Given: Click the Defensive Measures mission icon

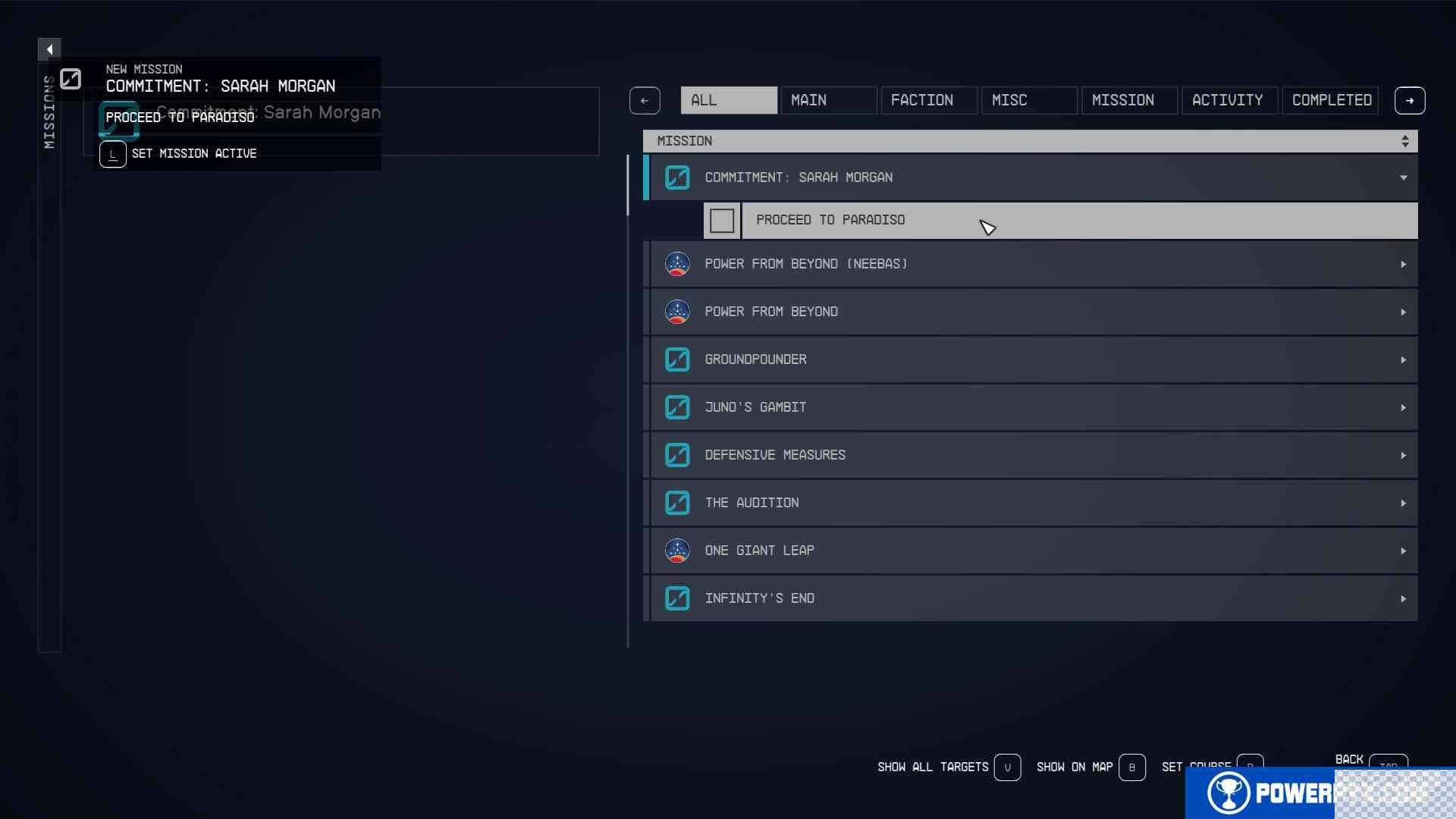Looking at the screenshot, I should click(x=676, y=454).
